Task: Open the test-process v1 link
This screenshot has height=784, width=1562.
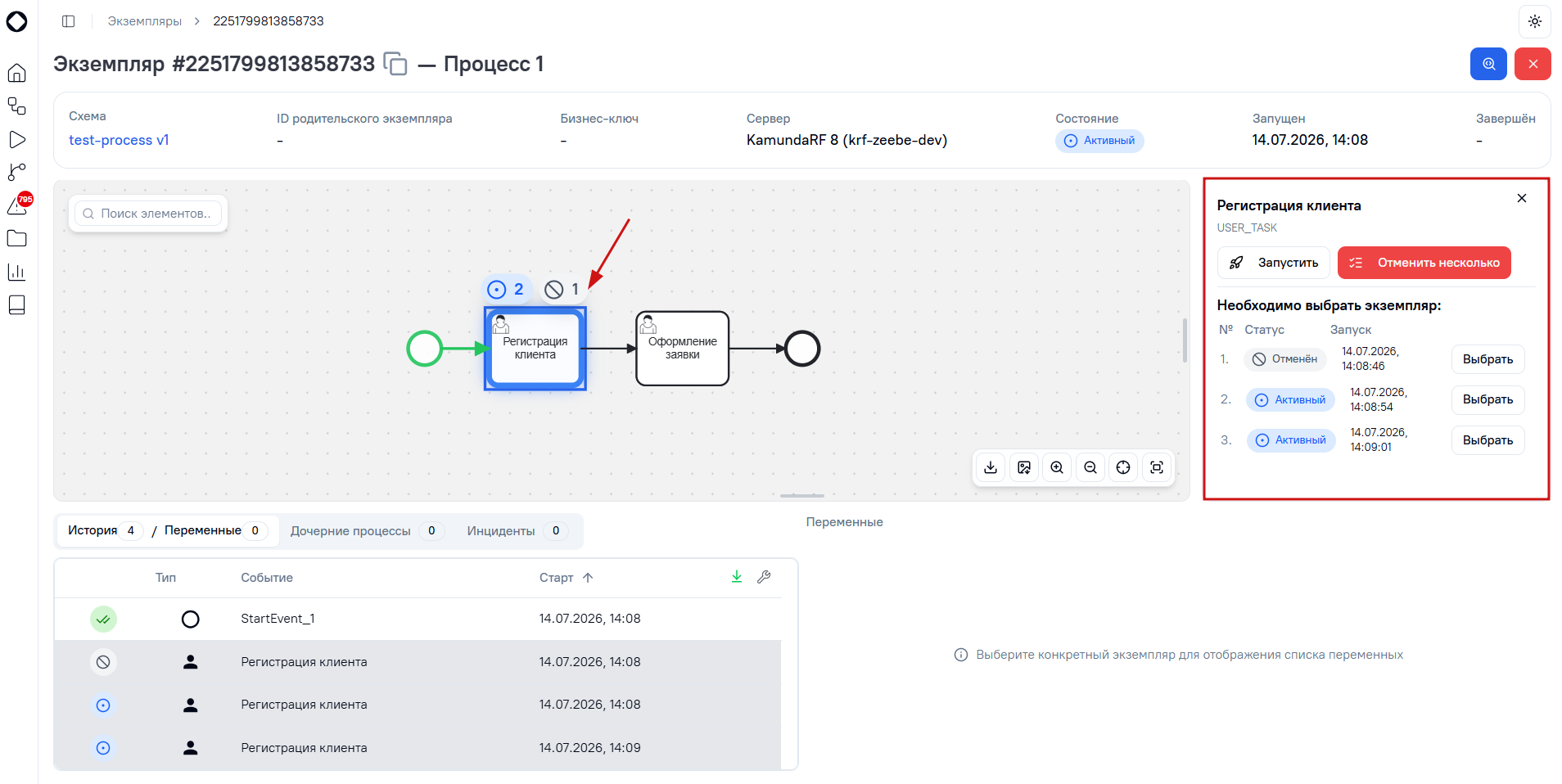Action: coord(119,140)
